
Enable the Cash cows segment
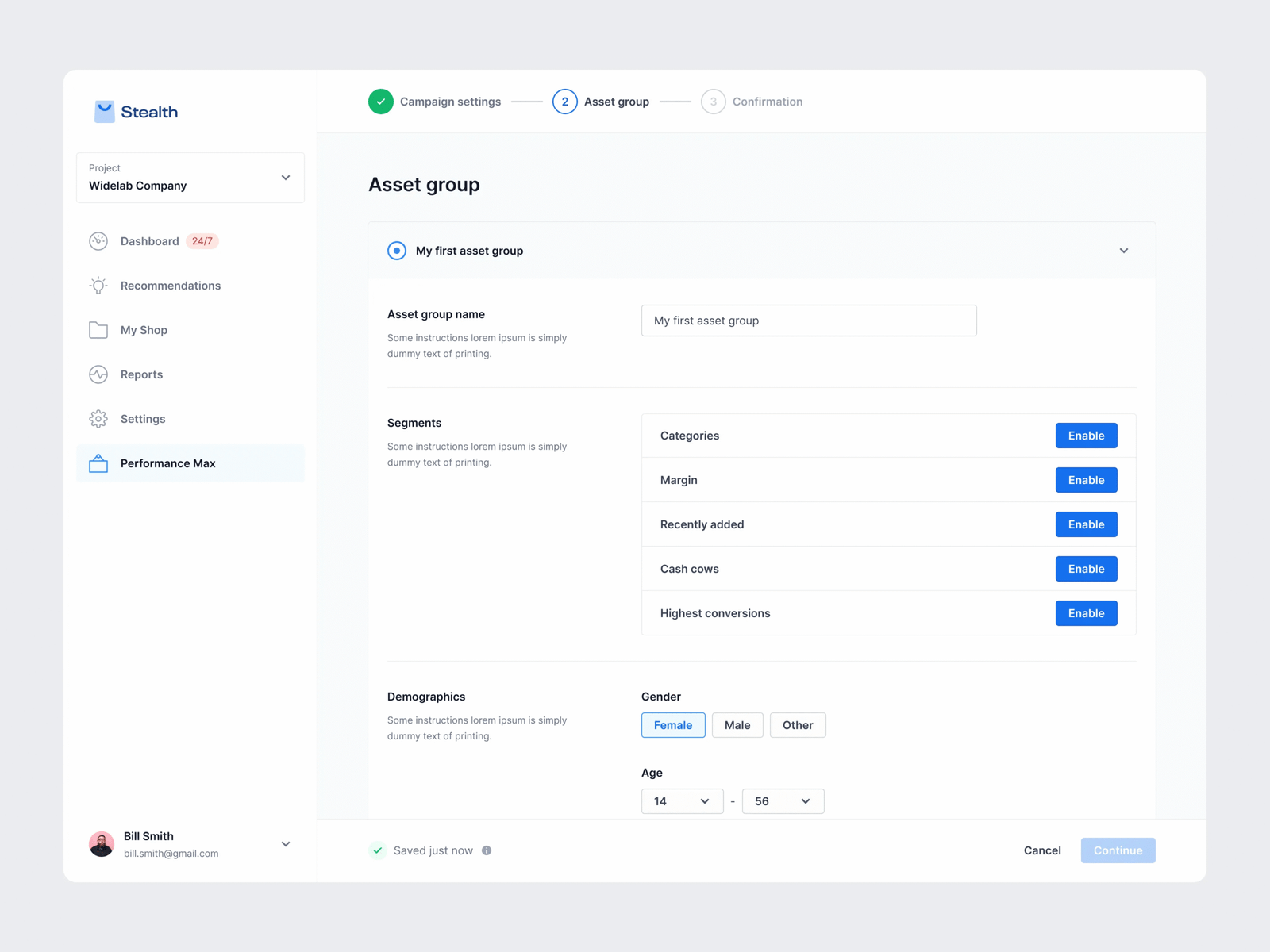point(1086,569)
